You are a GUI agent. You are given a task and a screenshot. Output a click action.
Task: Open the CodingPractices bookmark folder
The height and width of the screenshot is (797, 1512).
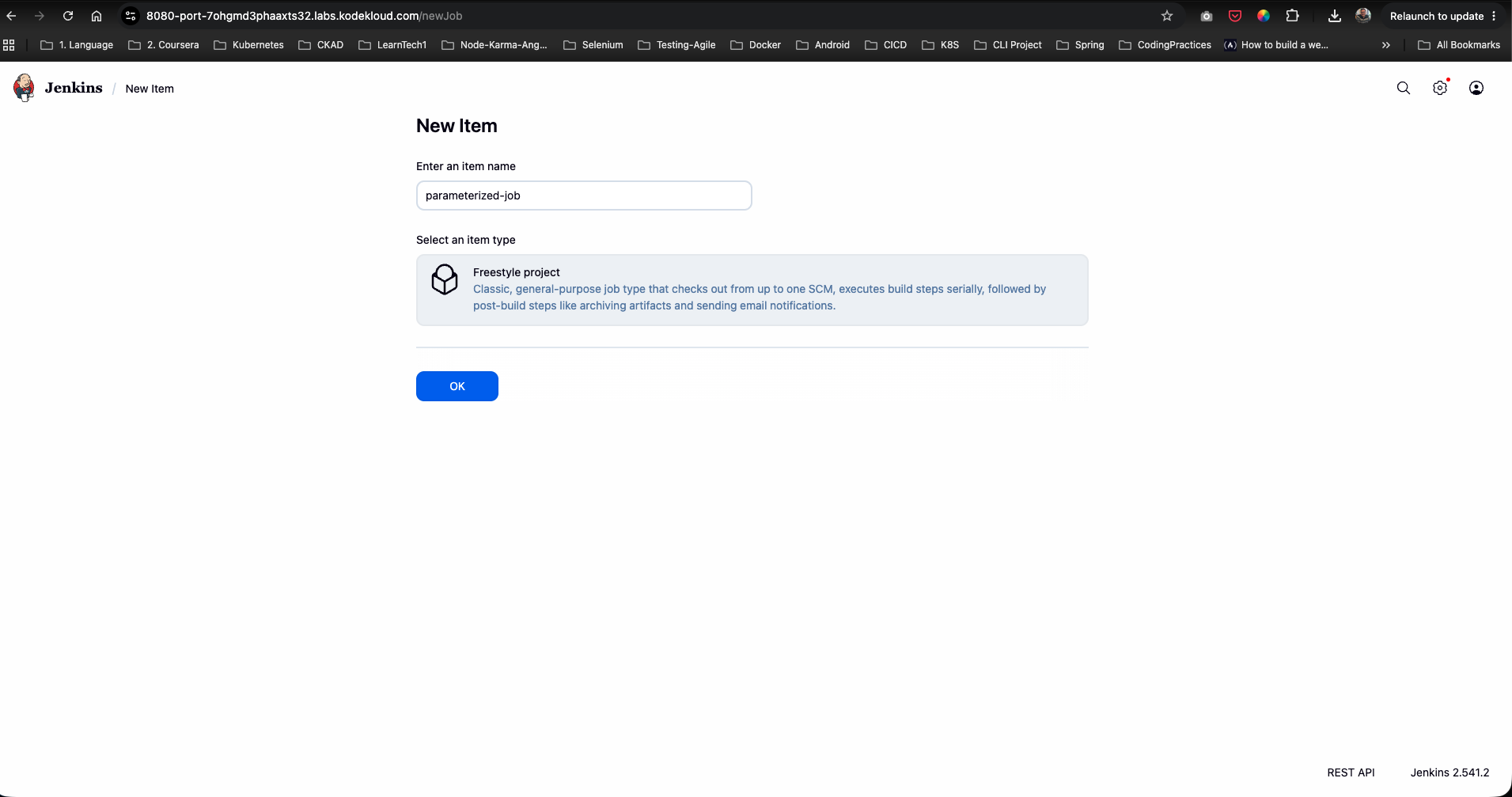pyautogui.click(x=1165, y=45)
